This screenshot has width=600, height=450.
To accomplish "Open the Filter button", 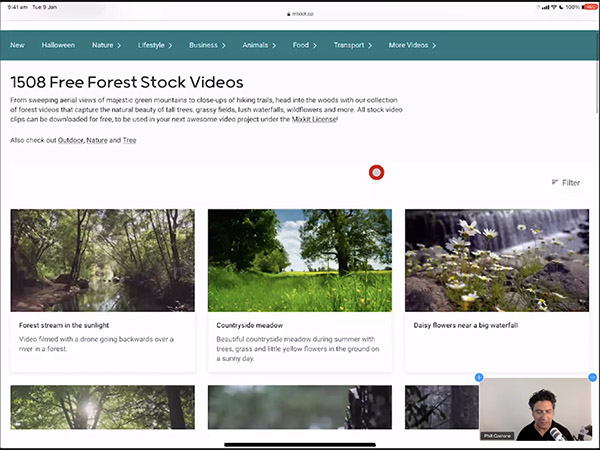I will point(566,183).
